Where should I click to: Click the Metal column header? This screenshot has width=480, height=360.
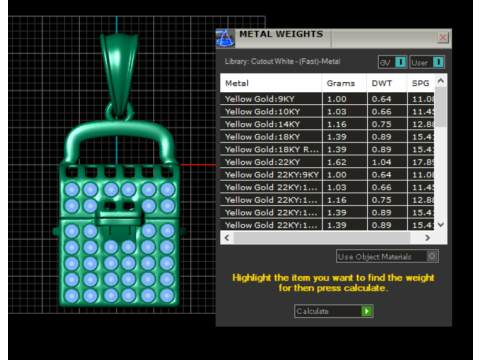click(x=271, y=83)
